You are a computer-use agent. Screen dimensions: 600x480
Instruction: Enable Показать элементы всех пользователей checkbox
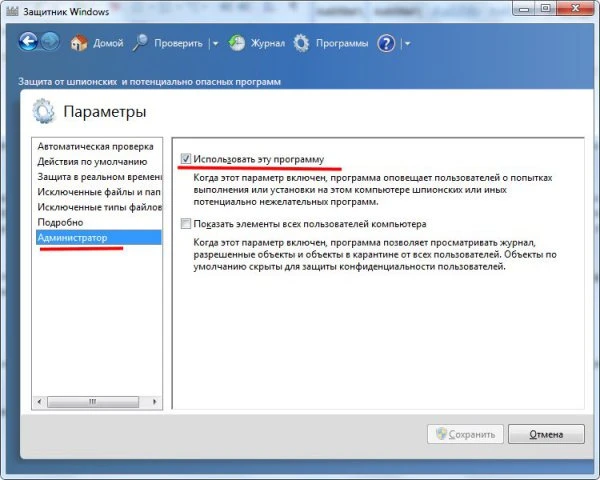186,224
